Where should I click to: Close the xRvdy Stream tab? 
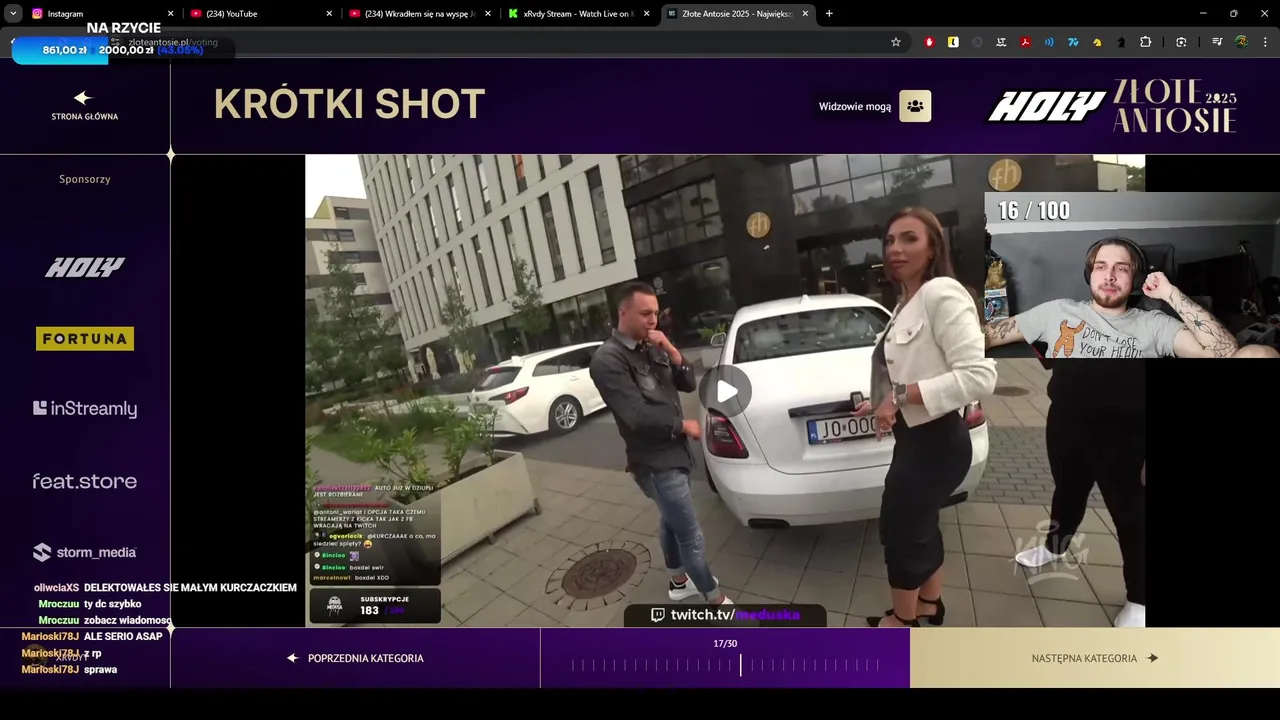pos(646,14)
